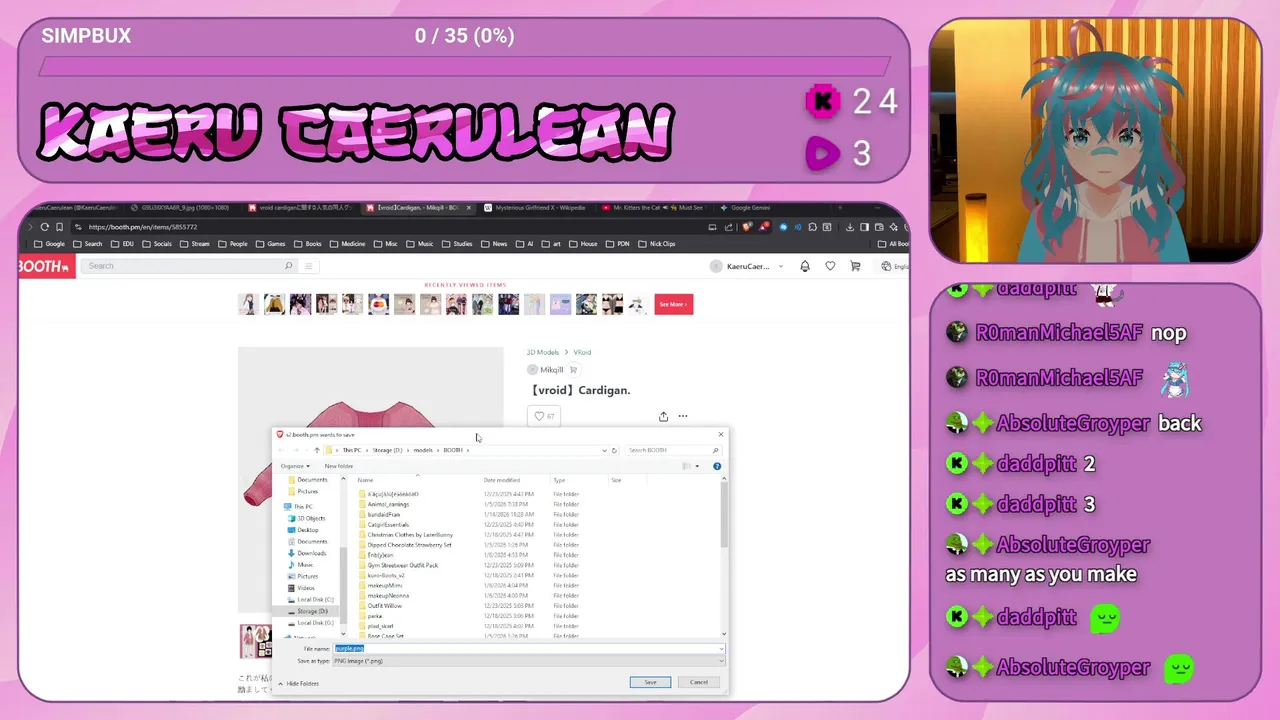Viewport: 1280px width, 720px height.
Task: Open BOOTH search filter options icon
Action: click(309, 266)
